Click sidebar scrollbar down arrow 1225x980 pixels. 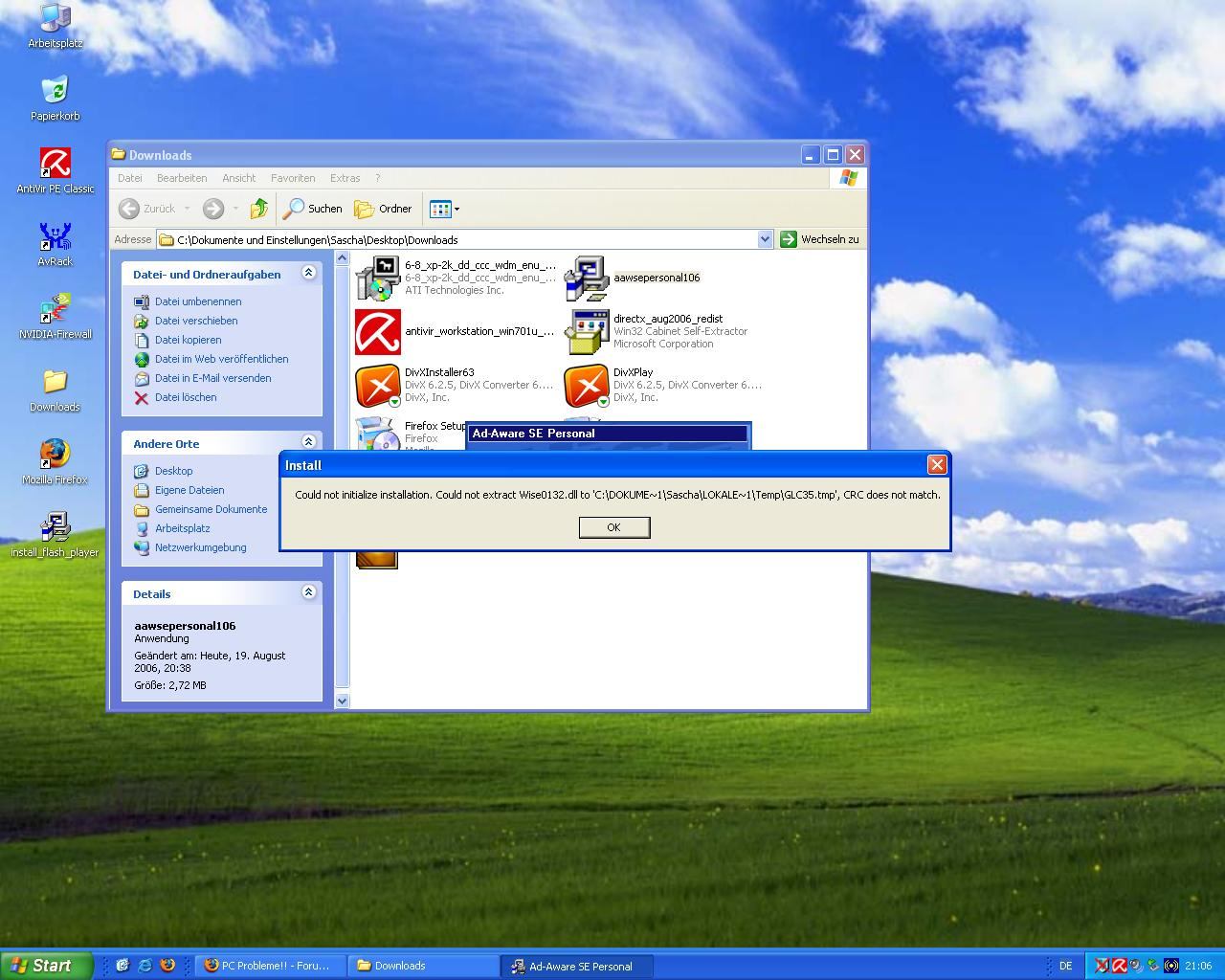[x=342, y=701]
